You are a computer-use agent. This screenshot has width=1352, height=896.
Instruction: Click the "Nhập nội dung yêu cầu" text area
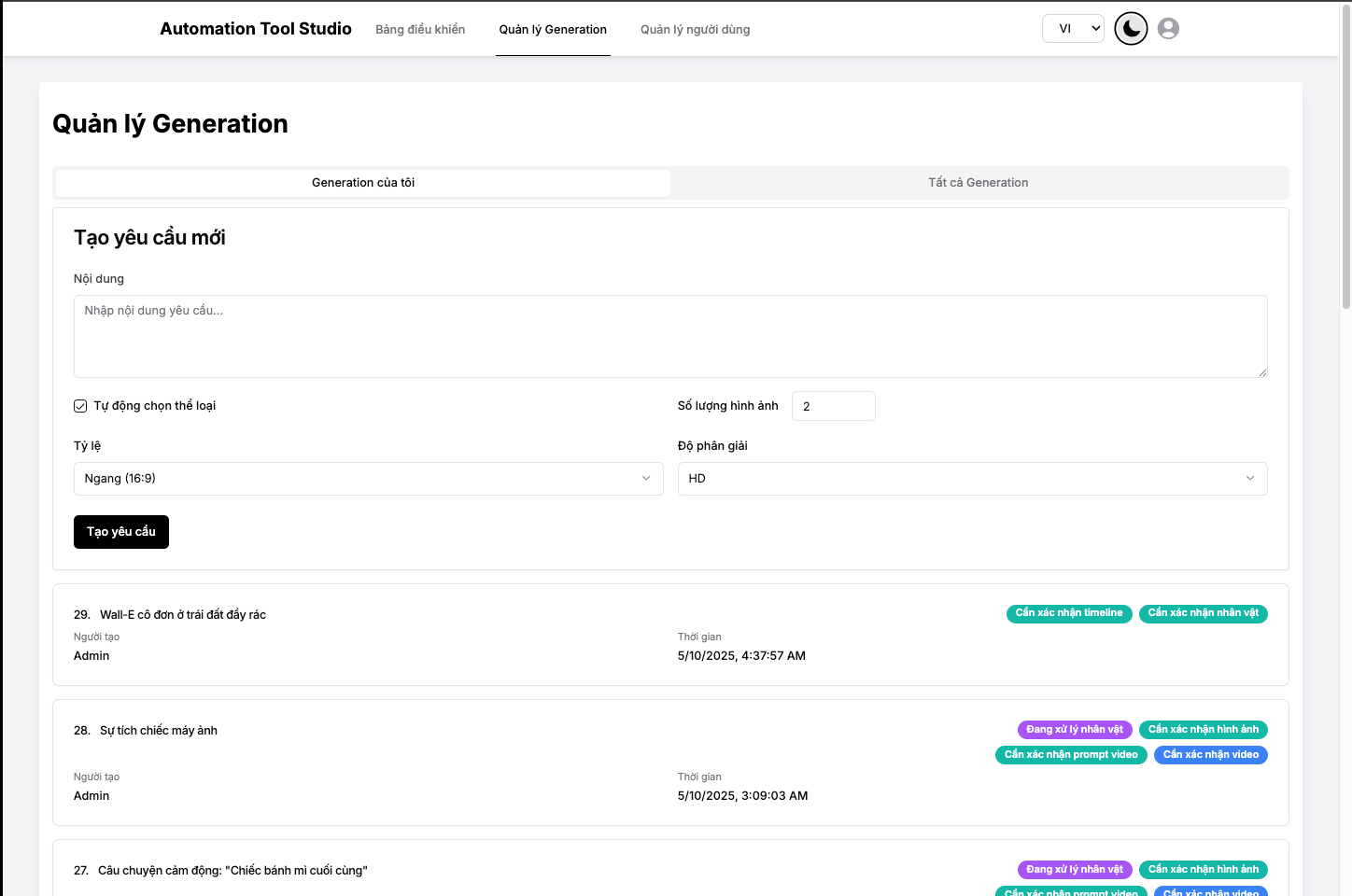point(670,336)
